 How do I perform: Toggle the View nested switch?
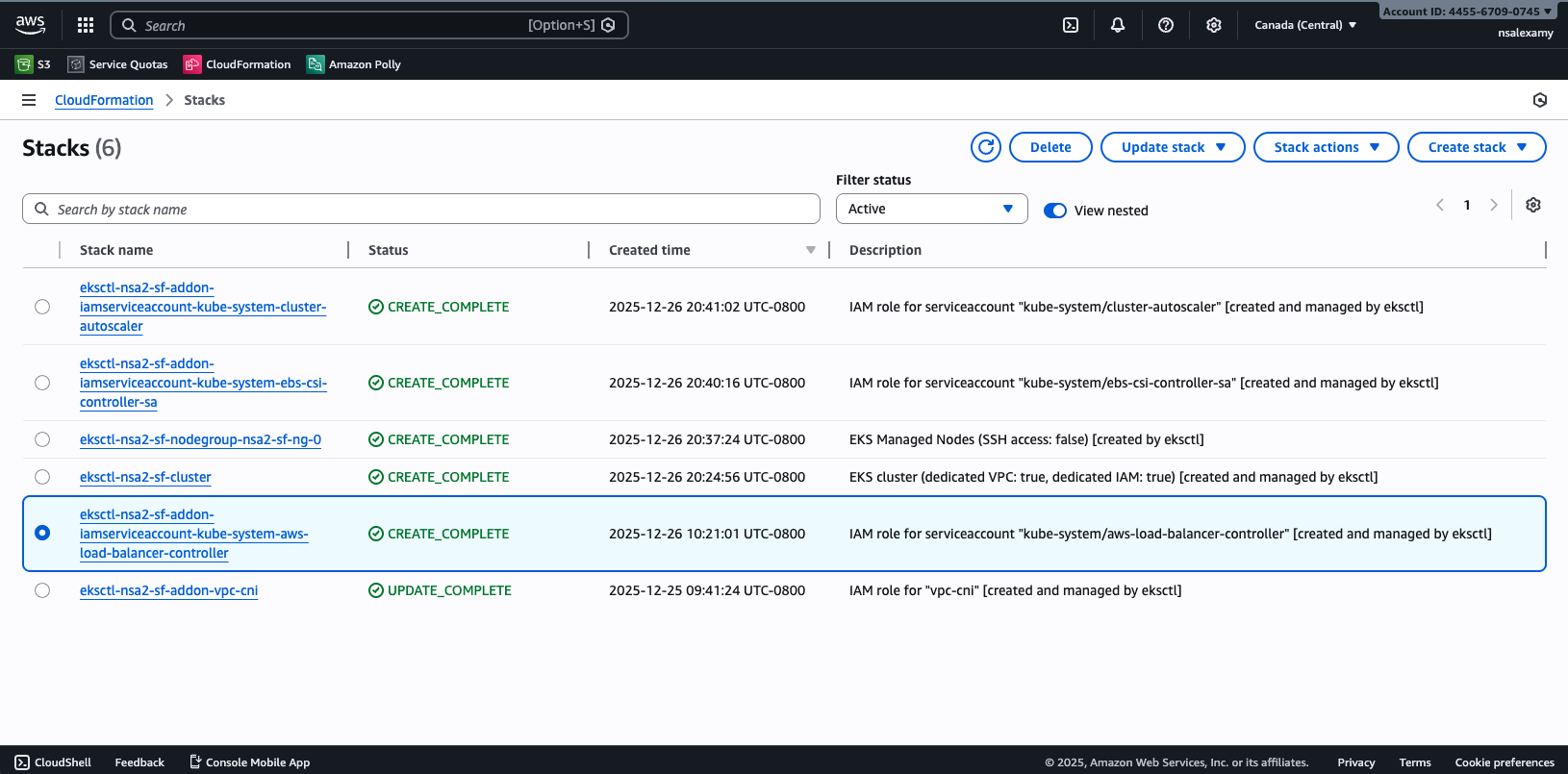pos(1055,211)
